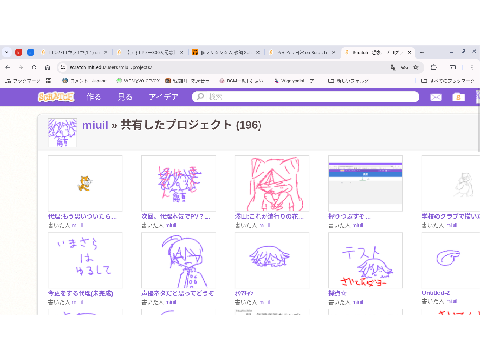Open the pink cat-ear character sketch thumbnail
The height and width of the screenshot is (360, 480).
point(272,183)
